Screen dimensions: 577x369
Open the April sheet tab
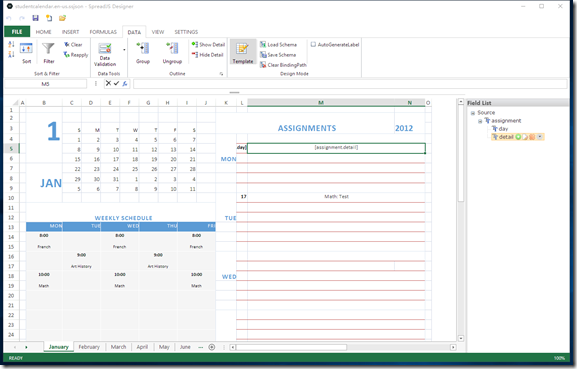tap(142, 347)
